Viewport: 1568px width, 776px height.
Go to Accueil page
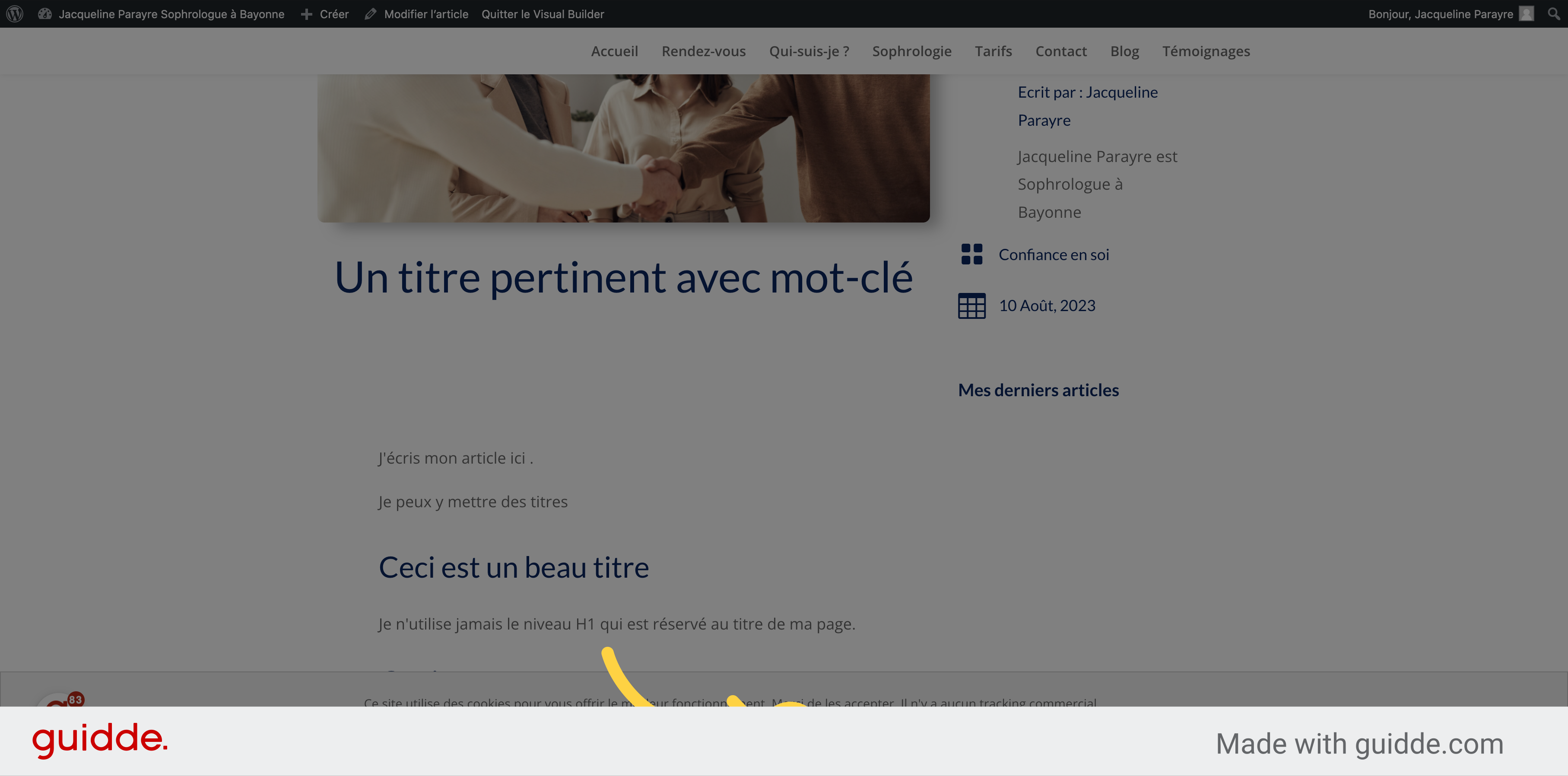(x=614, y=51)
